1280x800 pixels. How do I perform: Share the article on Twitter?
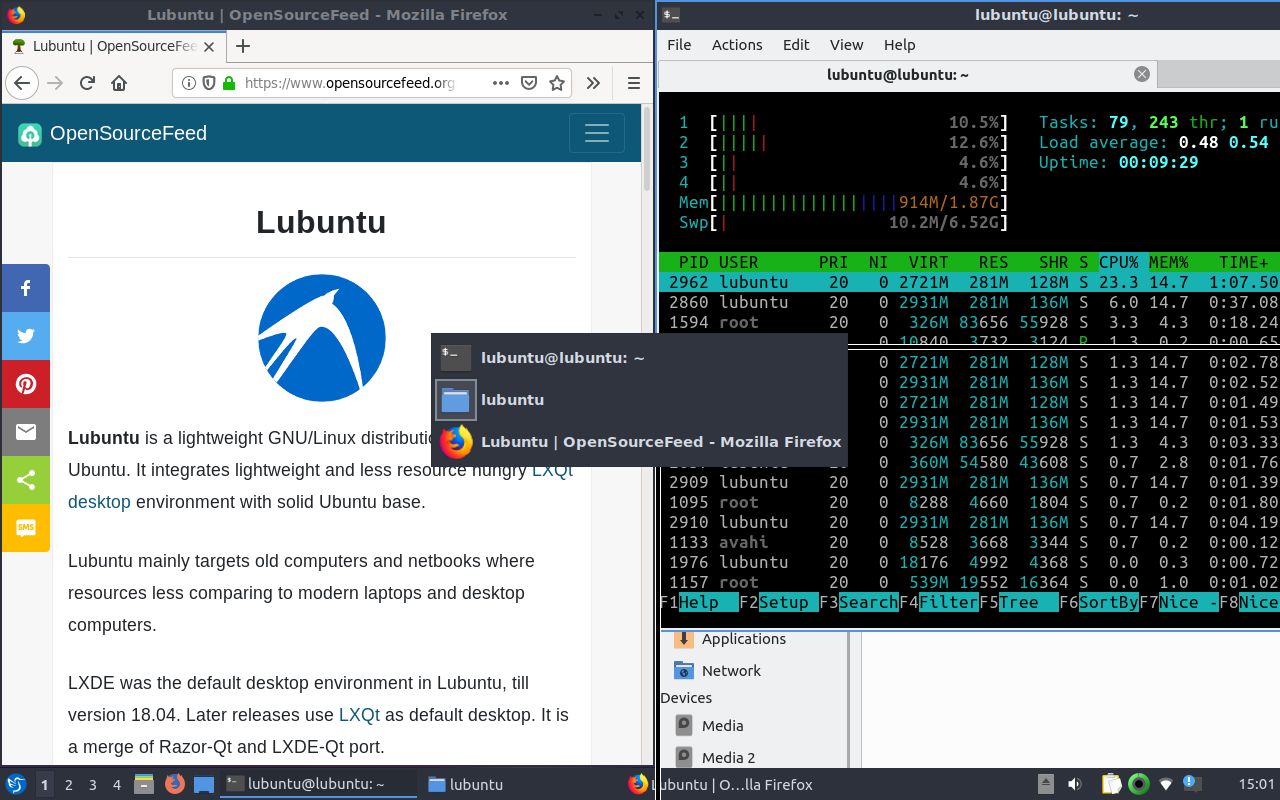click(25, 336)
